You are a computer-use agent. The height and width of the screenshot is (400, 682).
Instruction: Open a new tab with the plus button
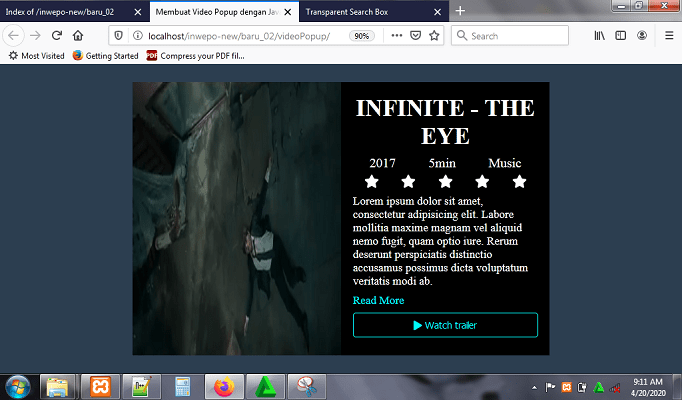460,11
